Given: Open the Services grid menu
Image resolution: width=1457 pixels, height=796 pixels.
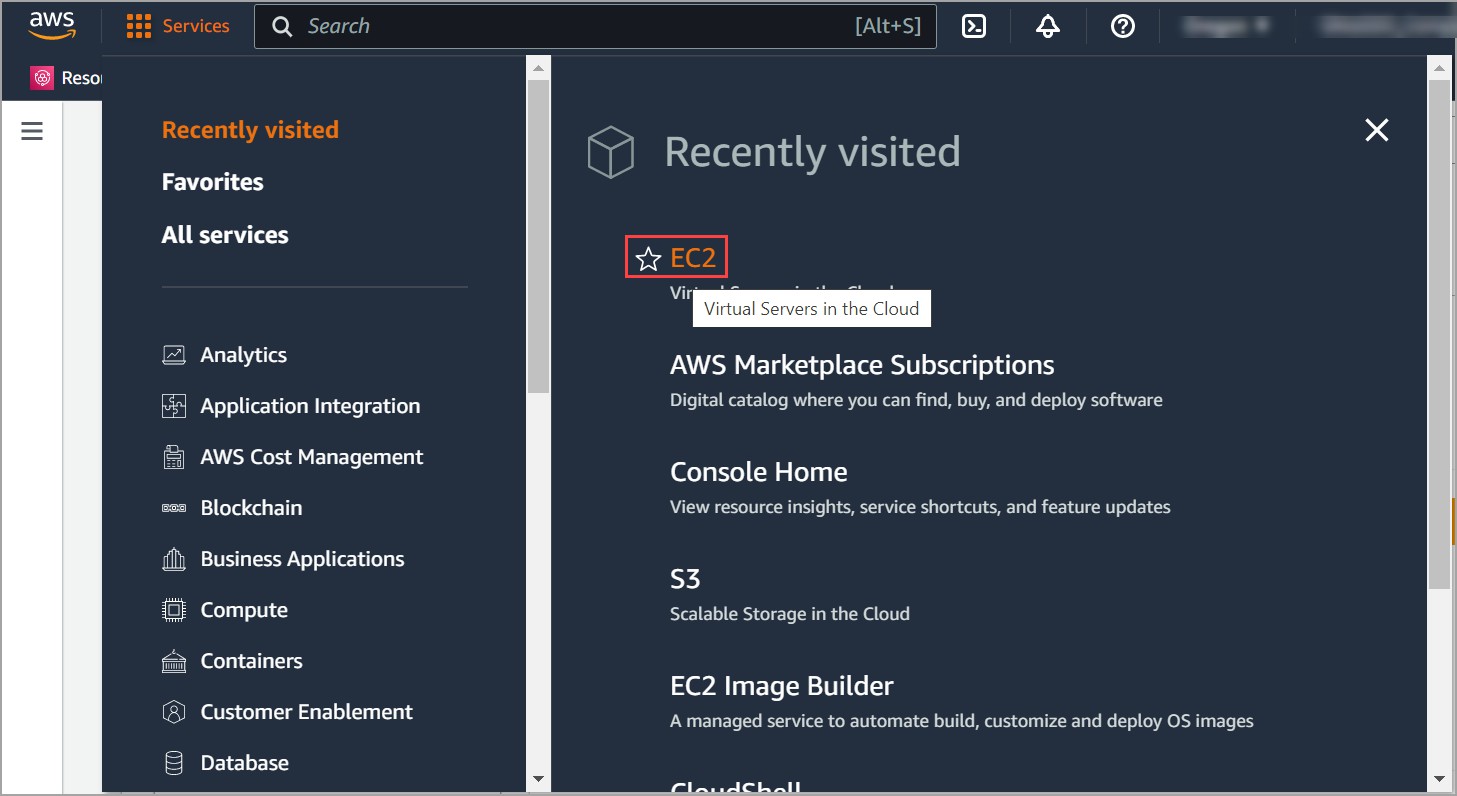Looking at the screenshot, I should coord(139,27).
